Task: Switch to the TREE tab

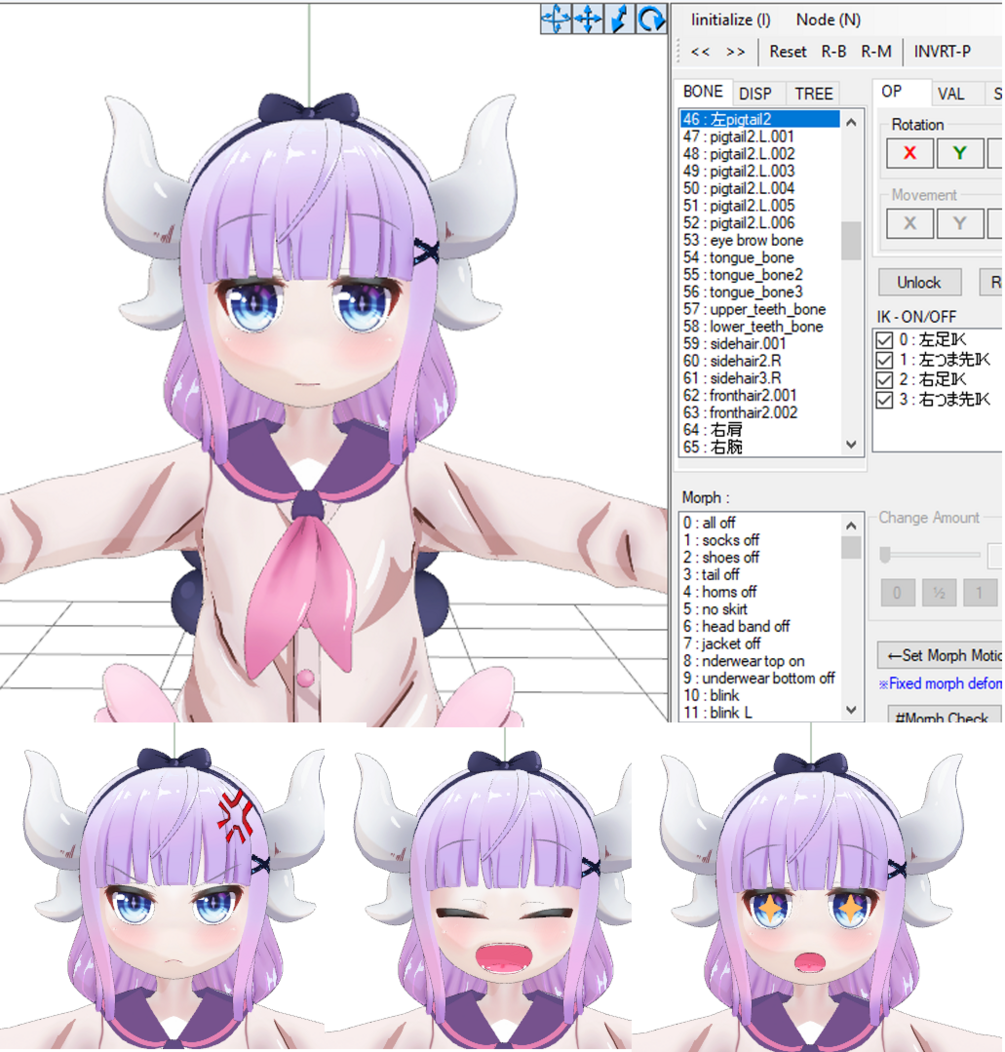Action: pos(814,94)
